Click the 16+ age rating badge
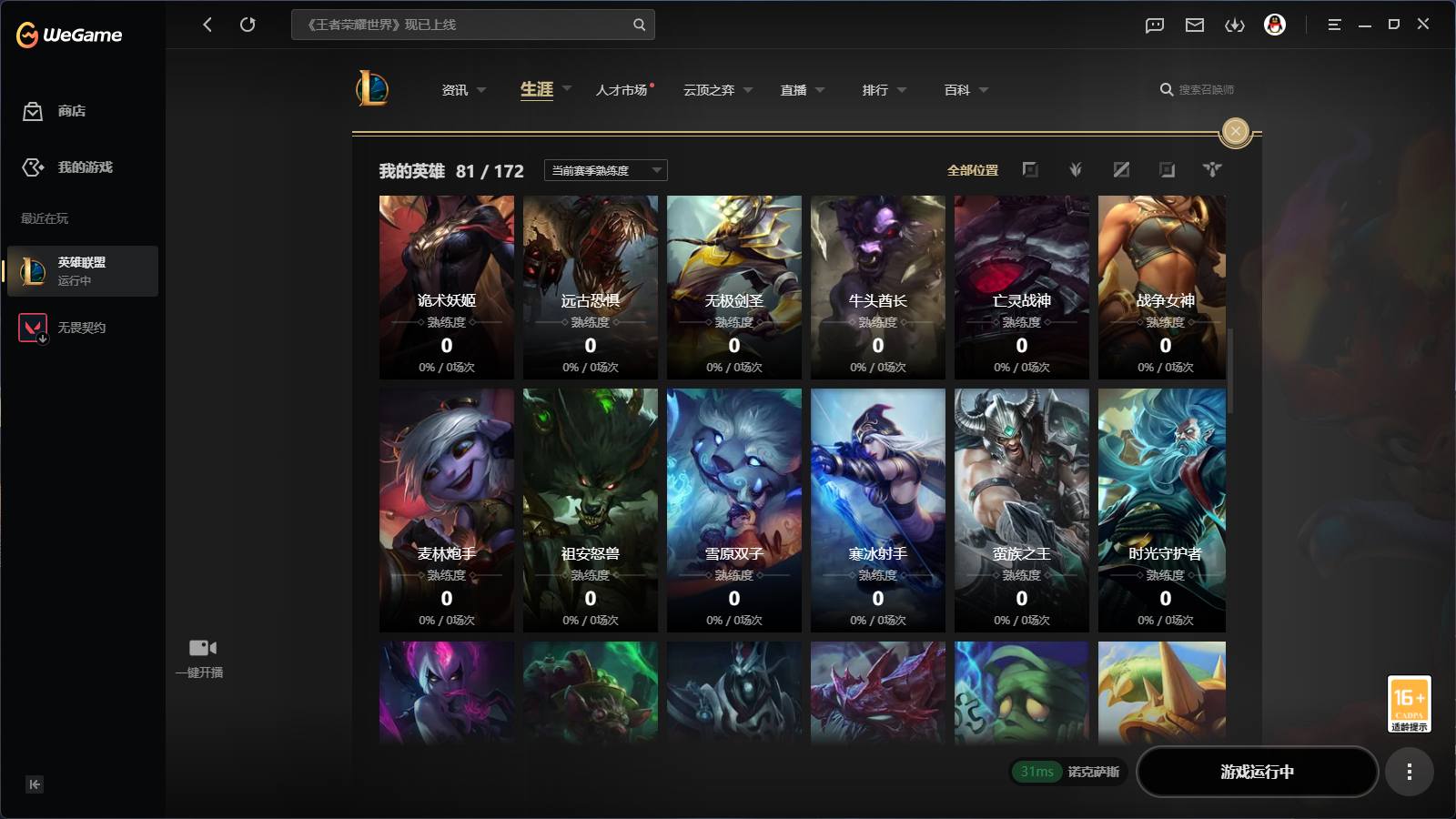The width and height of the screenshot is (1456, 819). click(1409, 703)
